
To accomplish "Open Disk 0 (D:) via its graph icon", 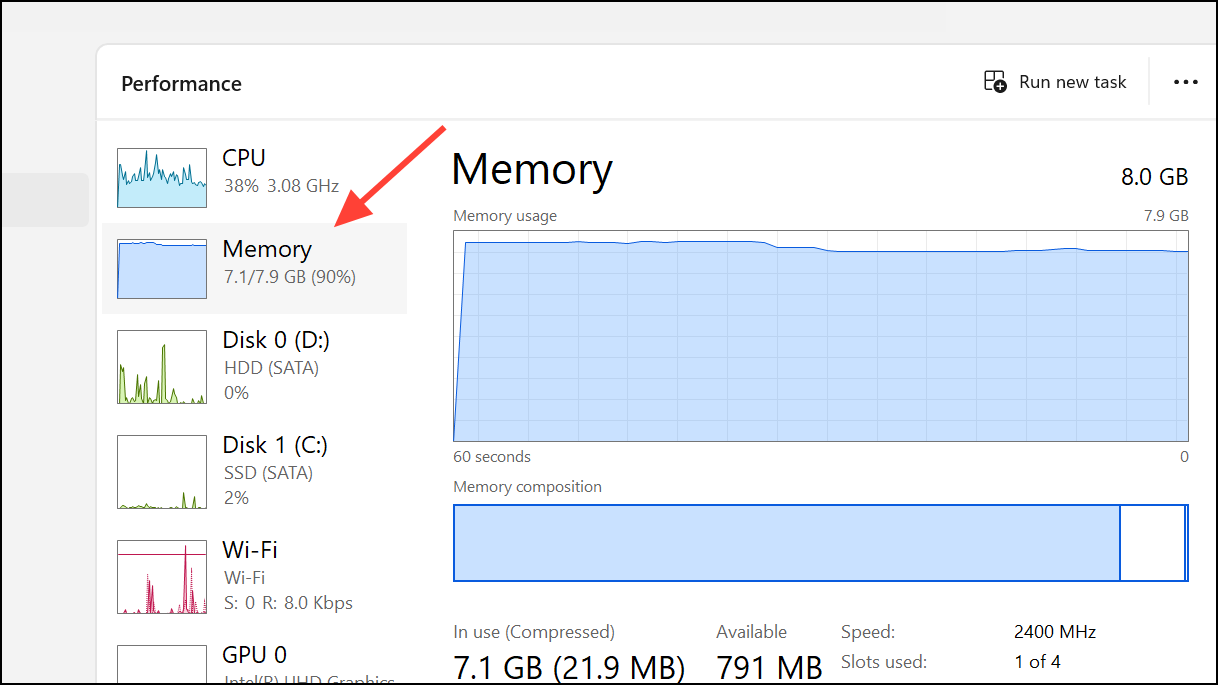I will (161, 368).
